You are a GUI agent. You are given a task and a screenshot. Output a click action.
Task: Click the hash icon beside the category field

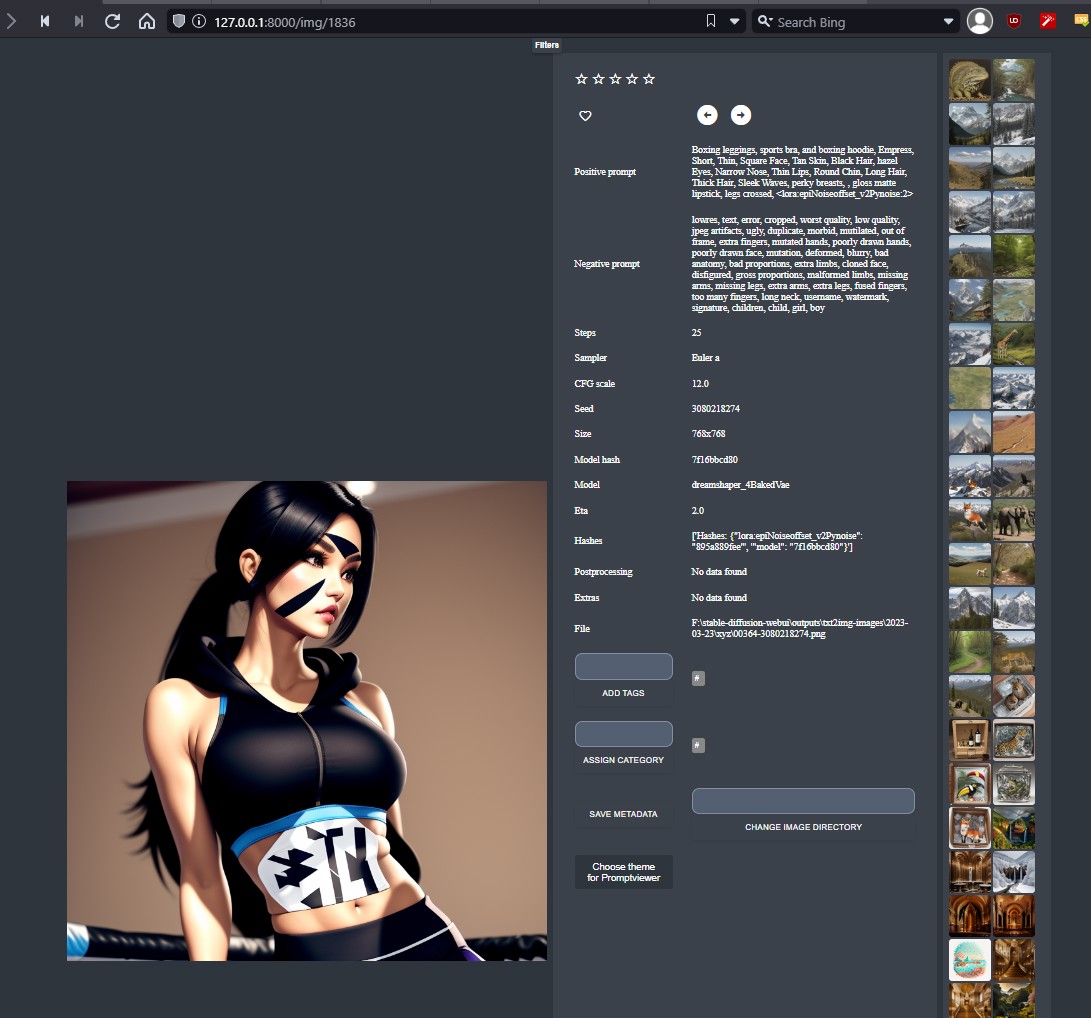pyautogui.click(x=698, y=745)
